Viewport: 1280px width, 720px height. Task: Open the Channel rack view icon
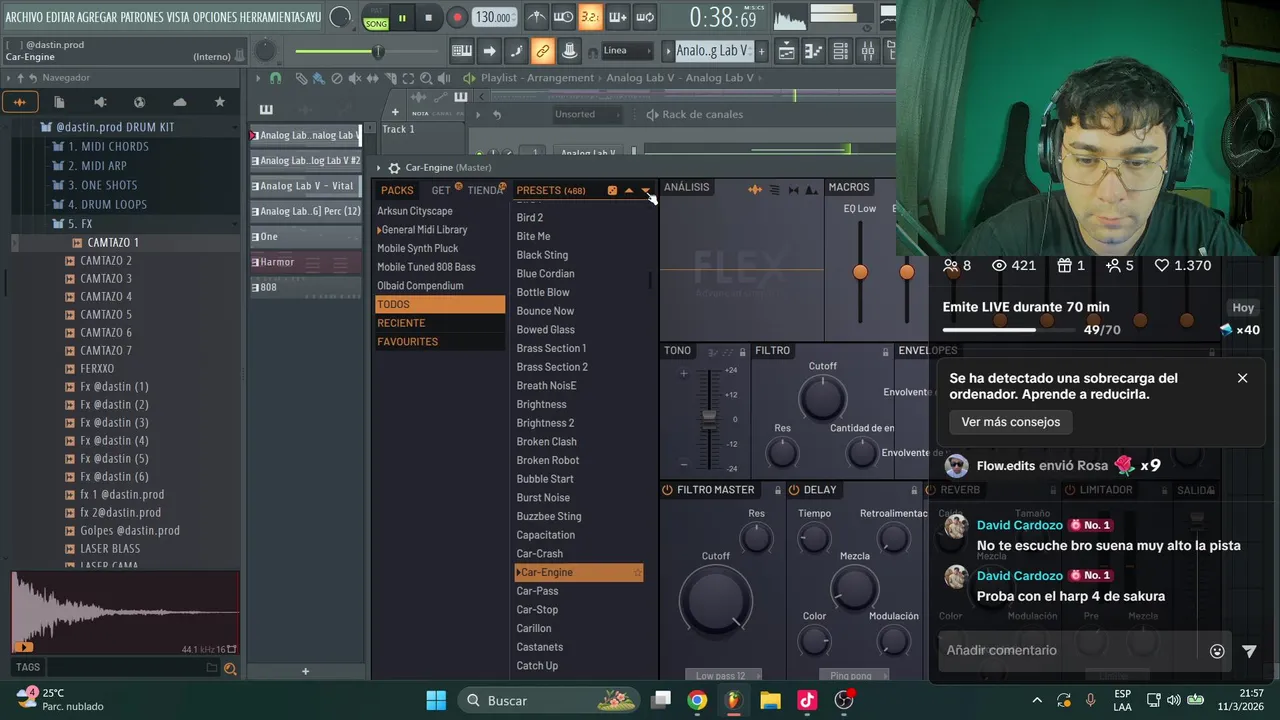click(x=841, y=51)
